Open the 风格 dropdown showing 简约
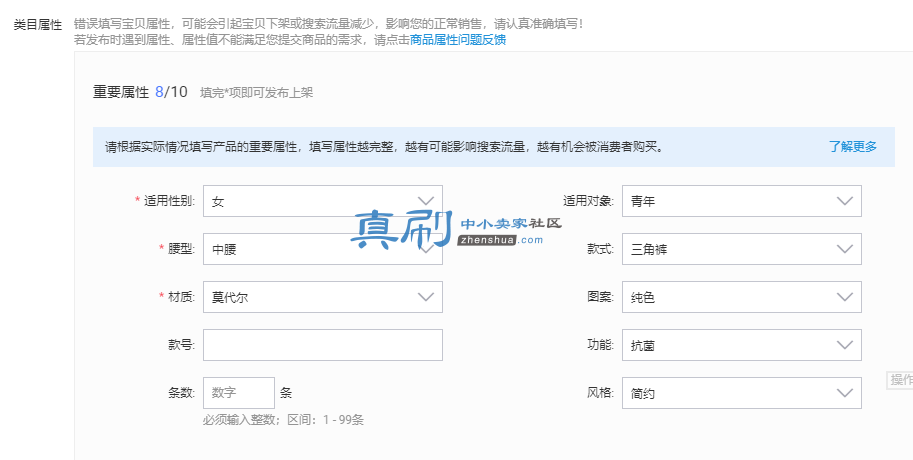 741,393
